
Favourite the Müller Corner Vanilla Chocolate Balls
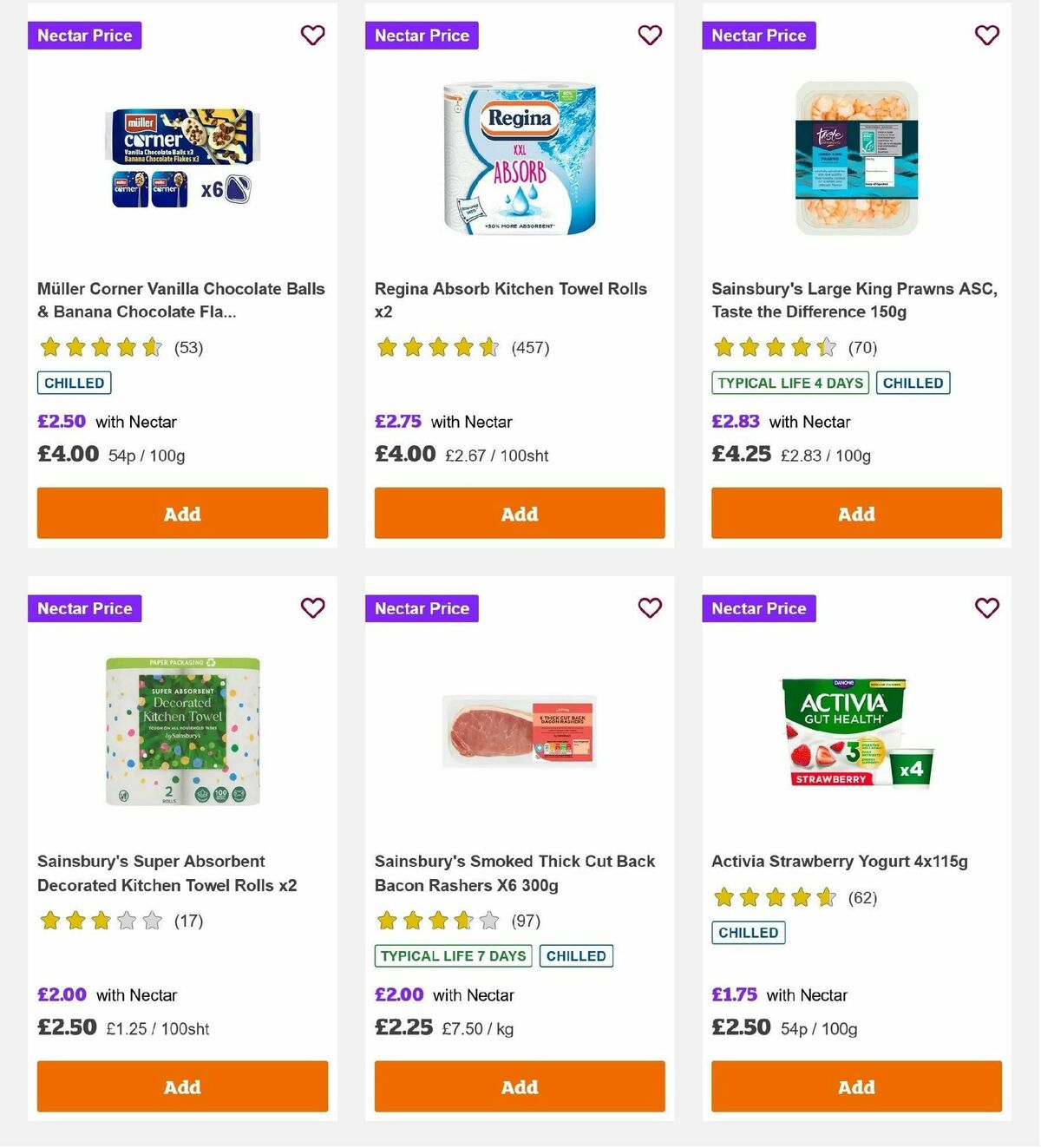[x=312, y=36]
